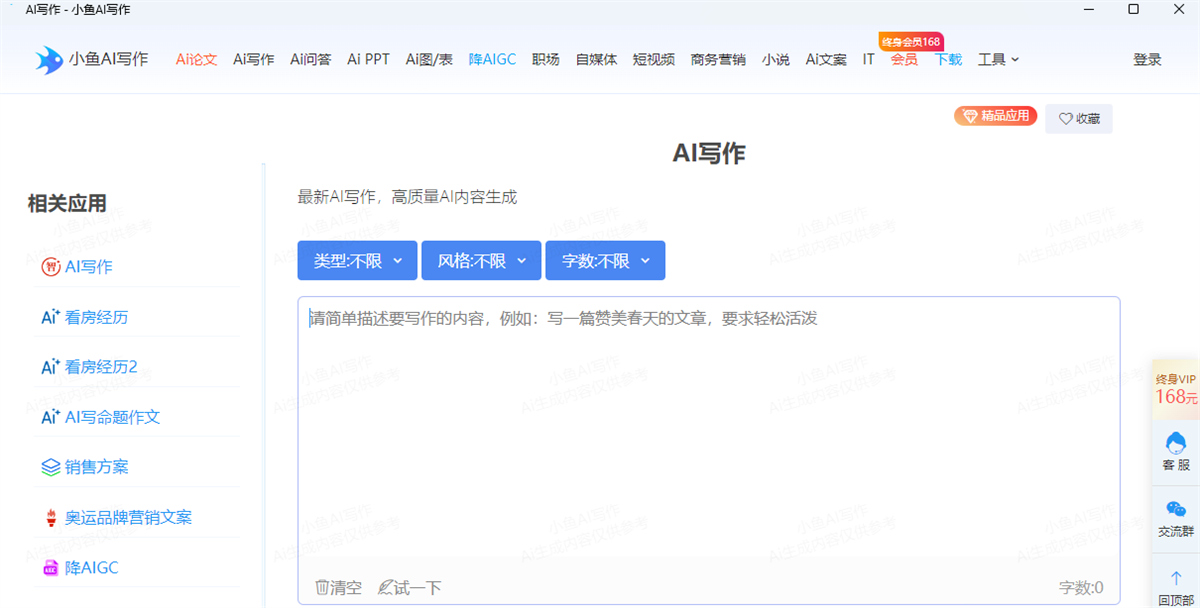Open the 类型:不限 type dropdown

(x=357, y=260)
